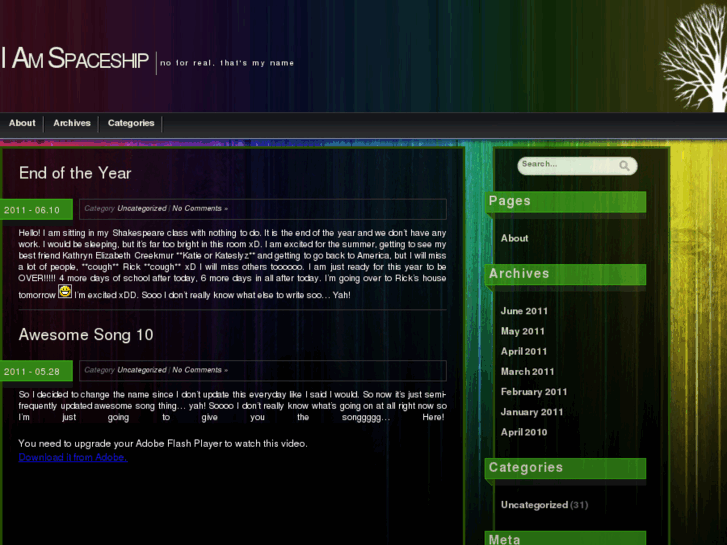
Task: Click the Categories sidebar heading
Action: tap(565, 468)
